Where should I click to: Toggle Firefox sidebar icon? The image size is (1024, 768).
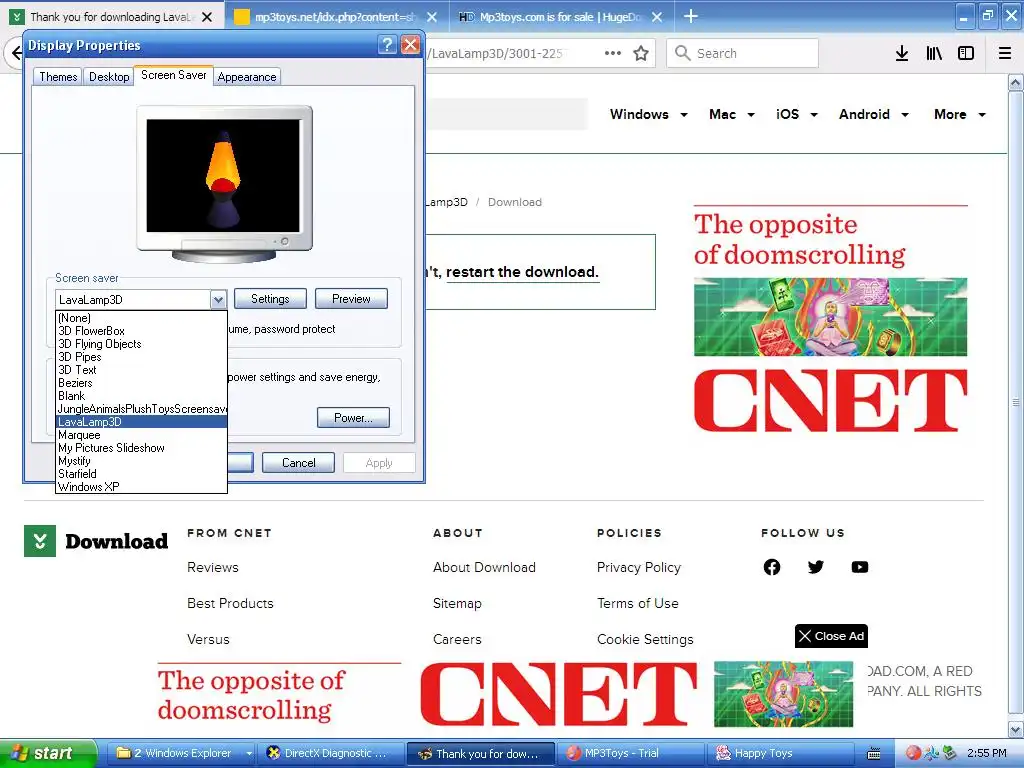pyautogui.click(x=966, y=54)
